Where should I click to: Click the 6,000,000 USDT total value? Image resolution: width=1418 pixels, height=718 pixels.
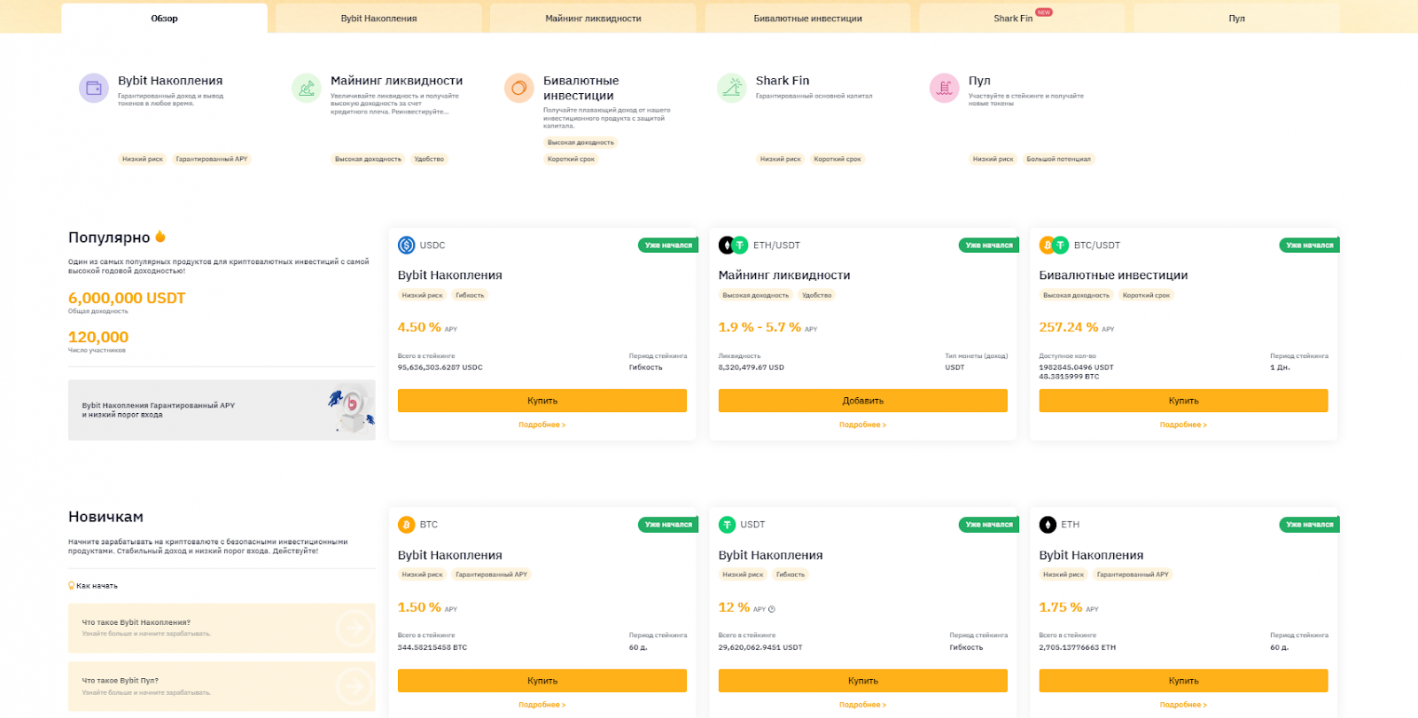(127, 298)
